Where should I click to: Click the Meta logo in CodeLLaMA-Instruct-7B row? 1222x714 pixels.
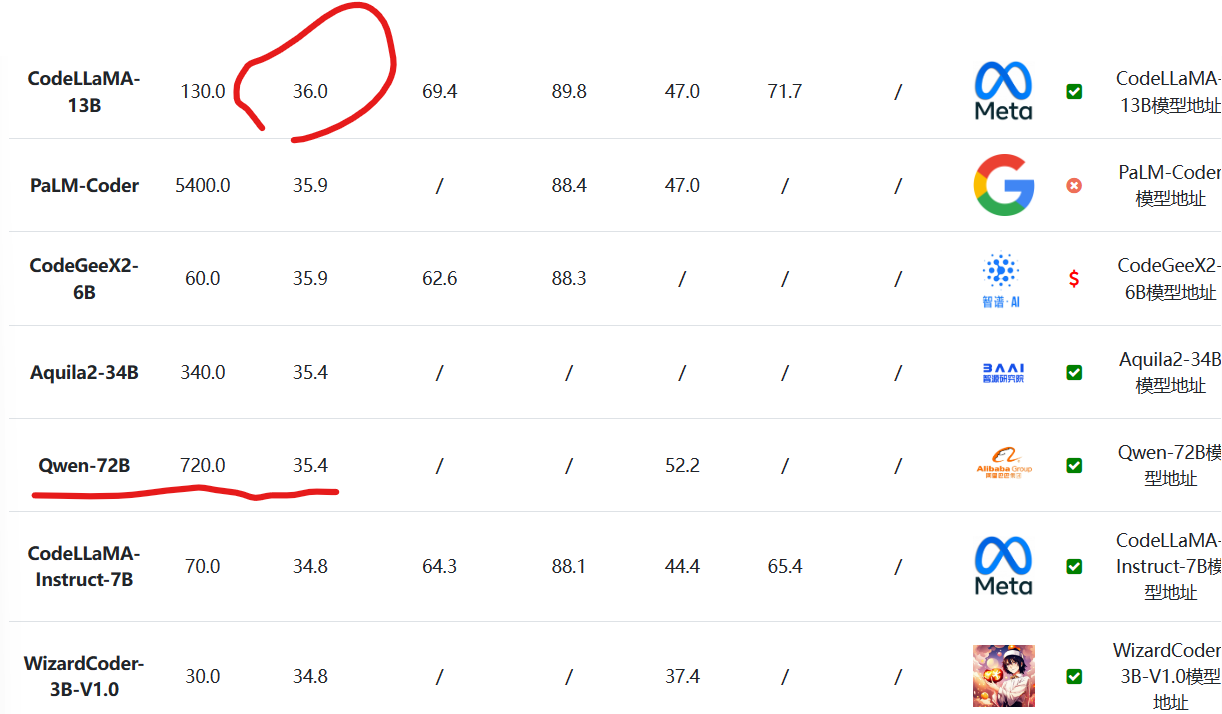(1003, 566)
